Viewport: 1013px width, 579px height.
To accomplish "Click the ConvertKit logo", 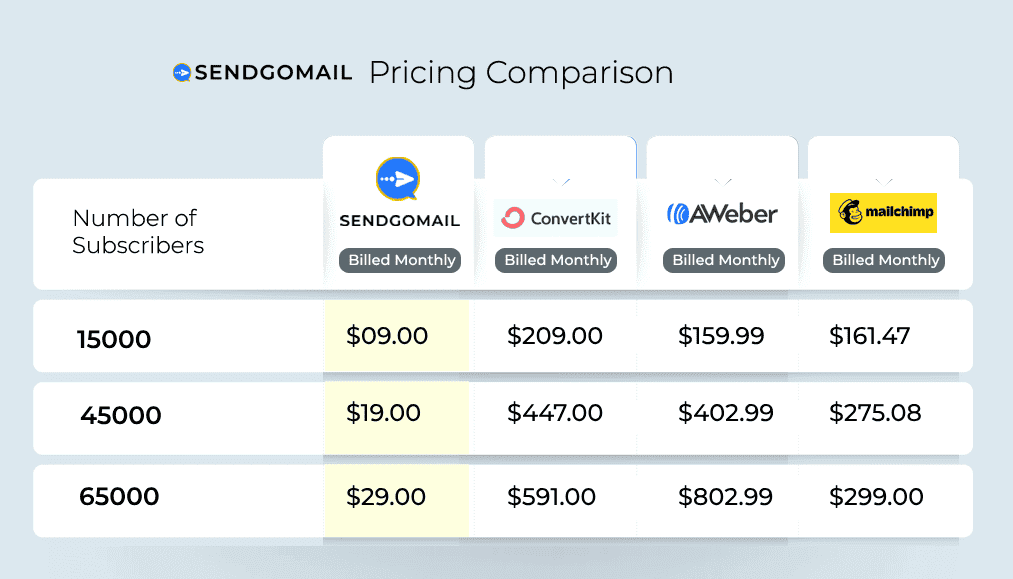I will (556, 217).
